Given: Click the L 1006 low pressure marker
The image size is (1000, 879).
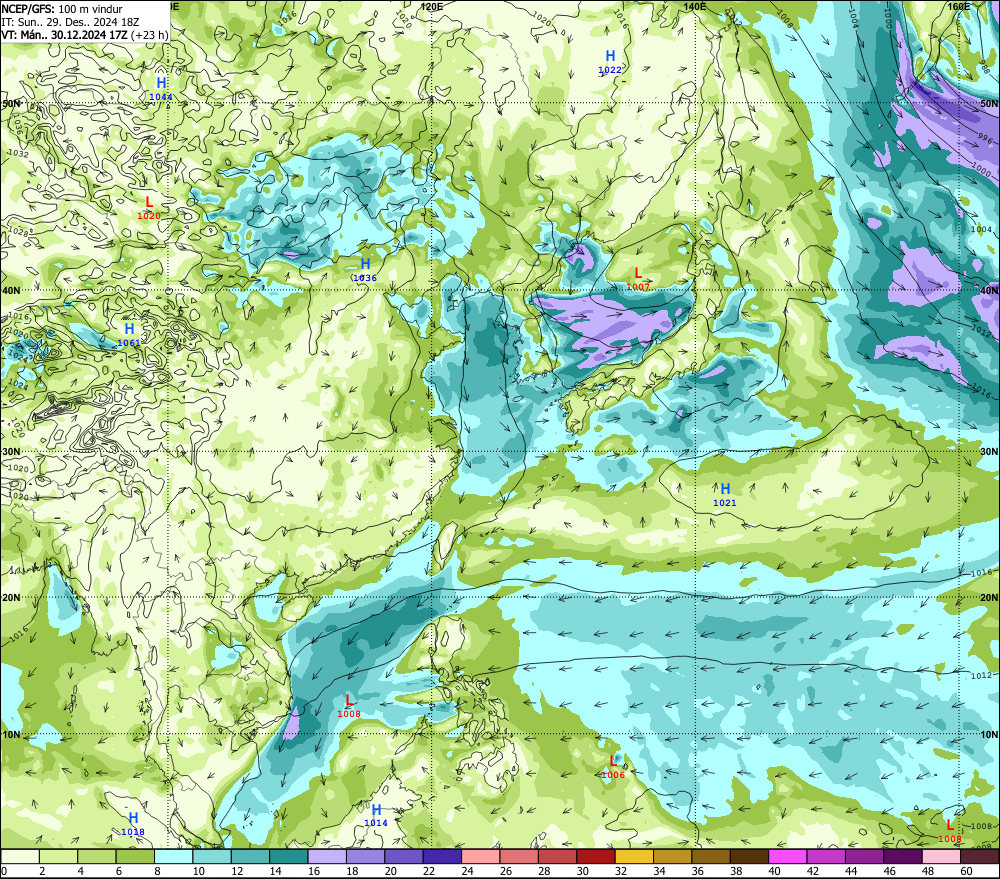Looking at the screenshot, I should (x=613, y=767).
